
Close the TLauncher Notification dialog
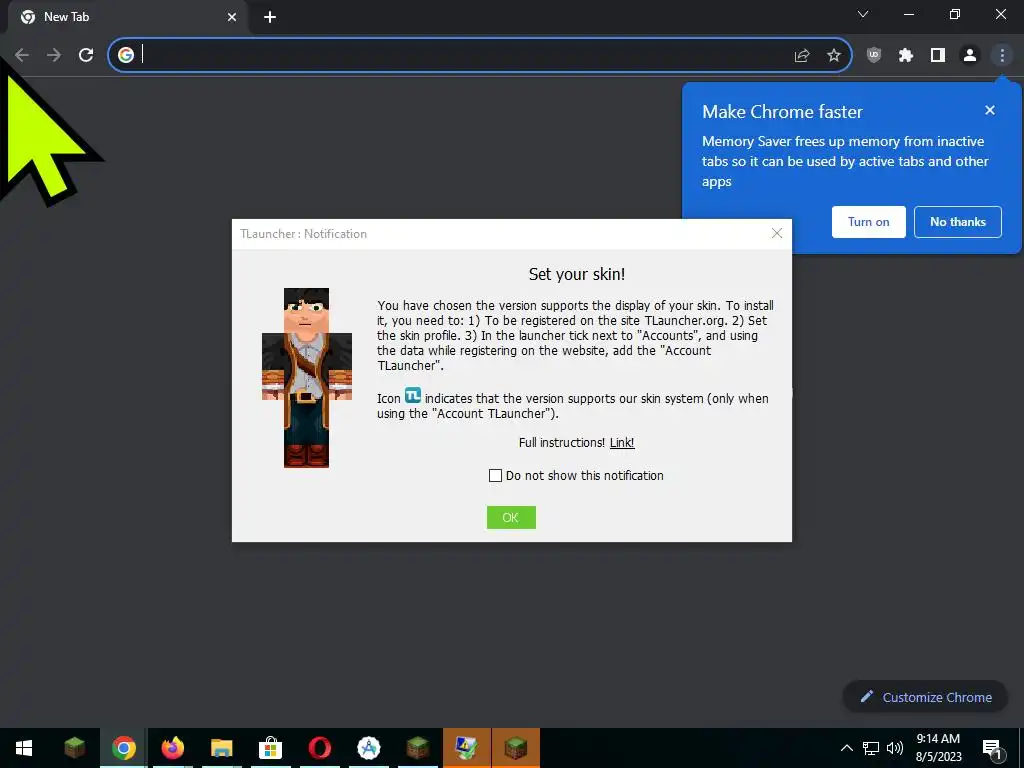(x=776, y=233)
